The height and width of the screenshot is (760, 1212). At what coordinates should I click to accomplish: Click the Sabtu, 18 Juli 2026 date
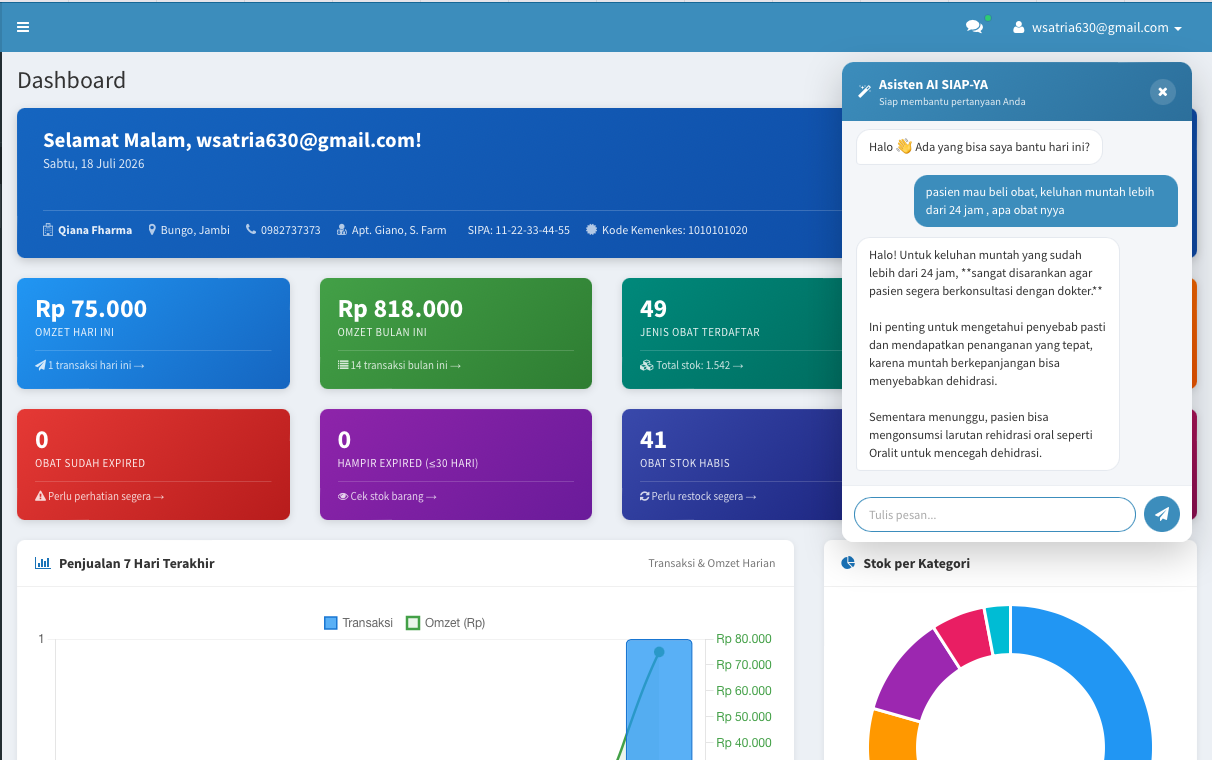point(94,163)
